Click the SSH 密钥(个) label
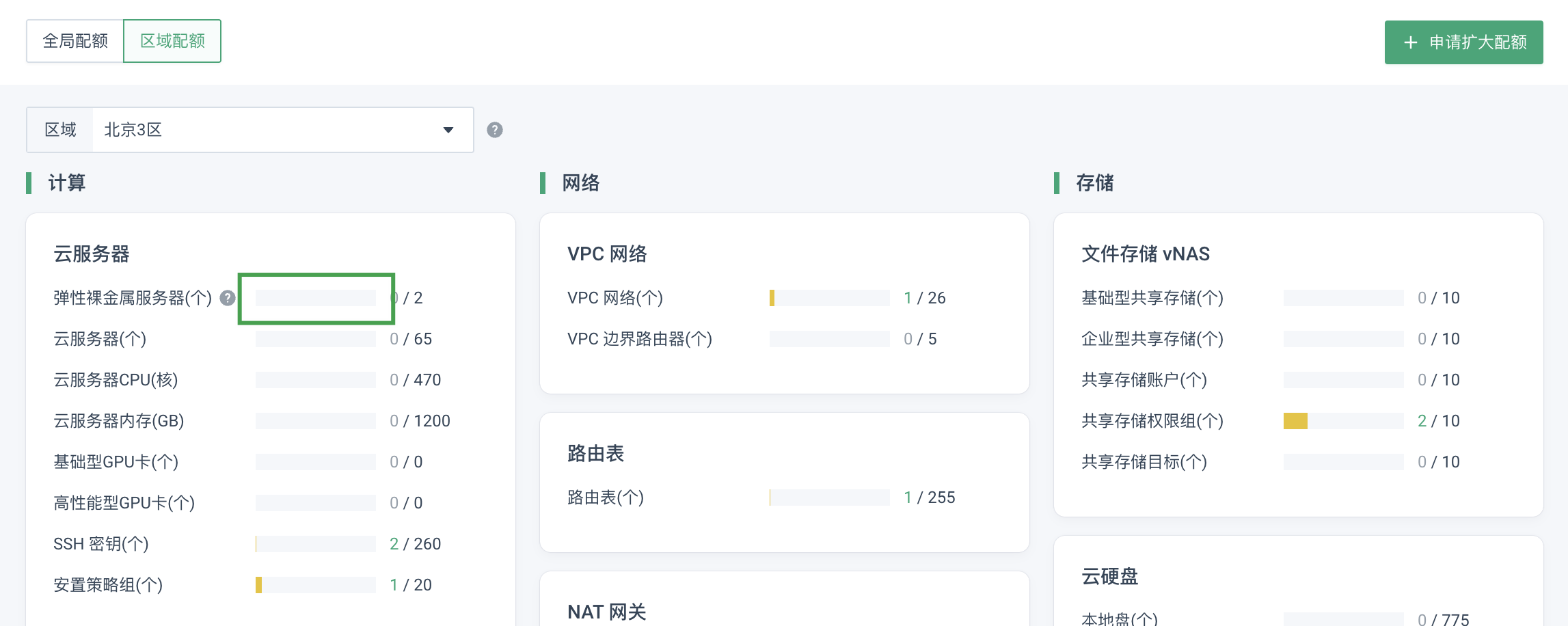This screenshot has width=1568, height=626. coord(101,544)
